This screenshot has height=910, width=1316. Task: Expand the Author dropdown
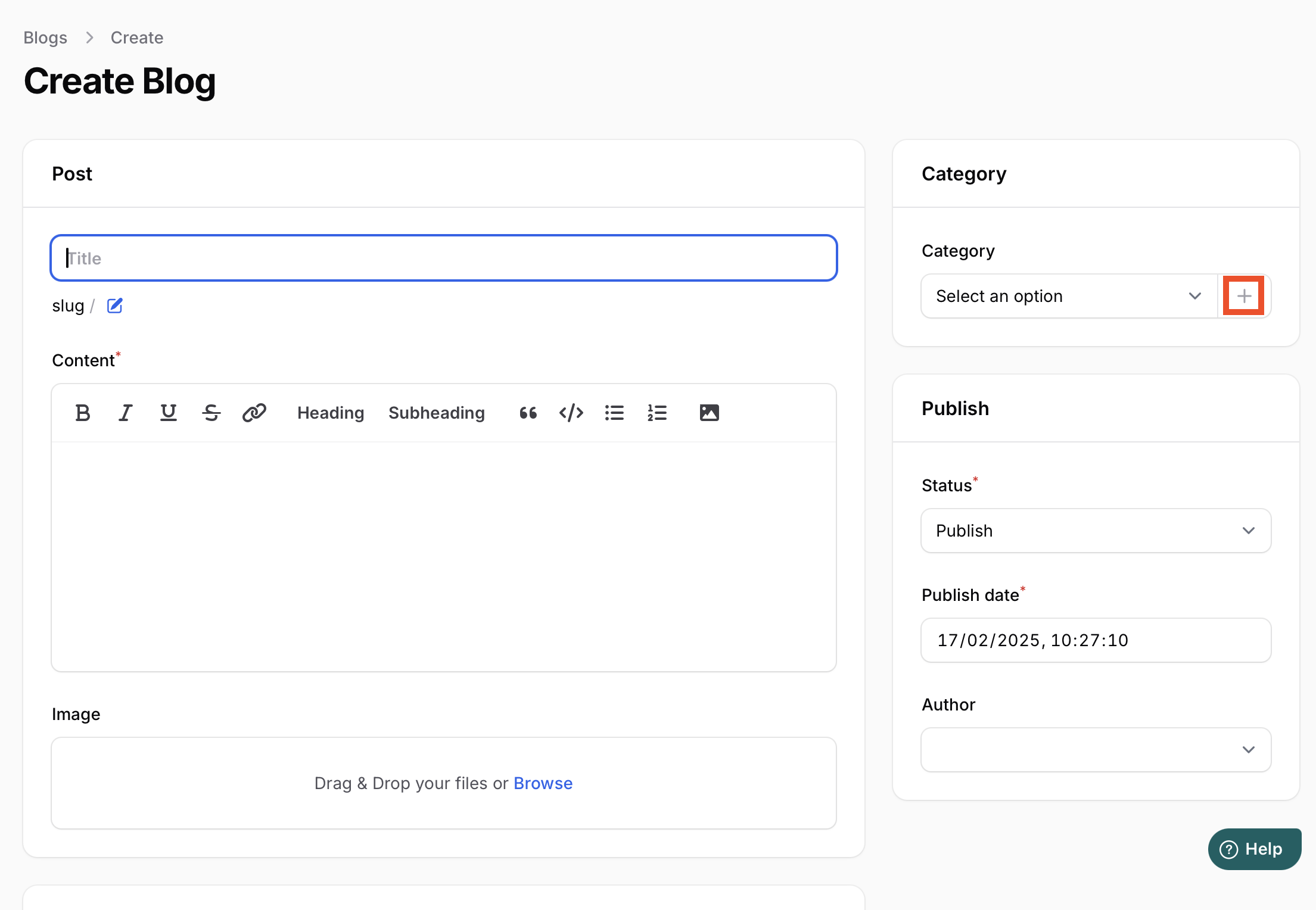pyautogui.click(x=1096, y=750)
